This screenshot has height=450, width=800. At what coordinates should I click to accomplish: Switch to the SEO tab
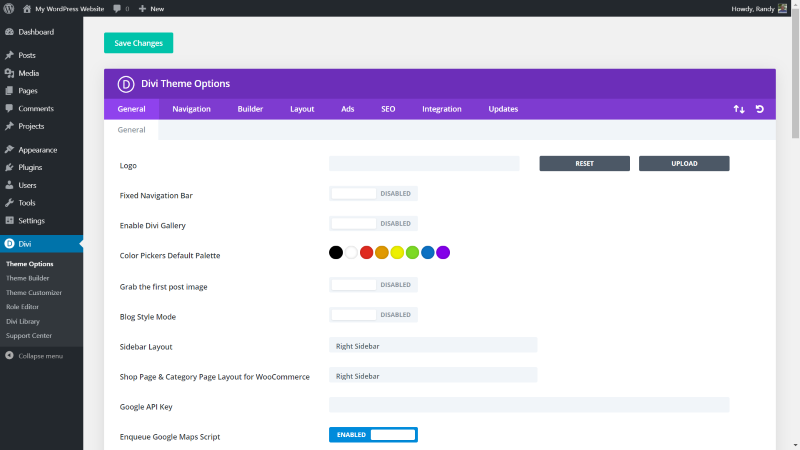(388, 109)
